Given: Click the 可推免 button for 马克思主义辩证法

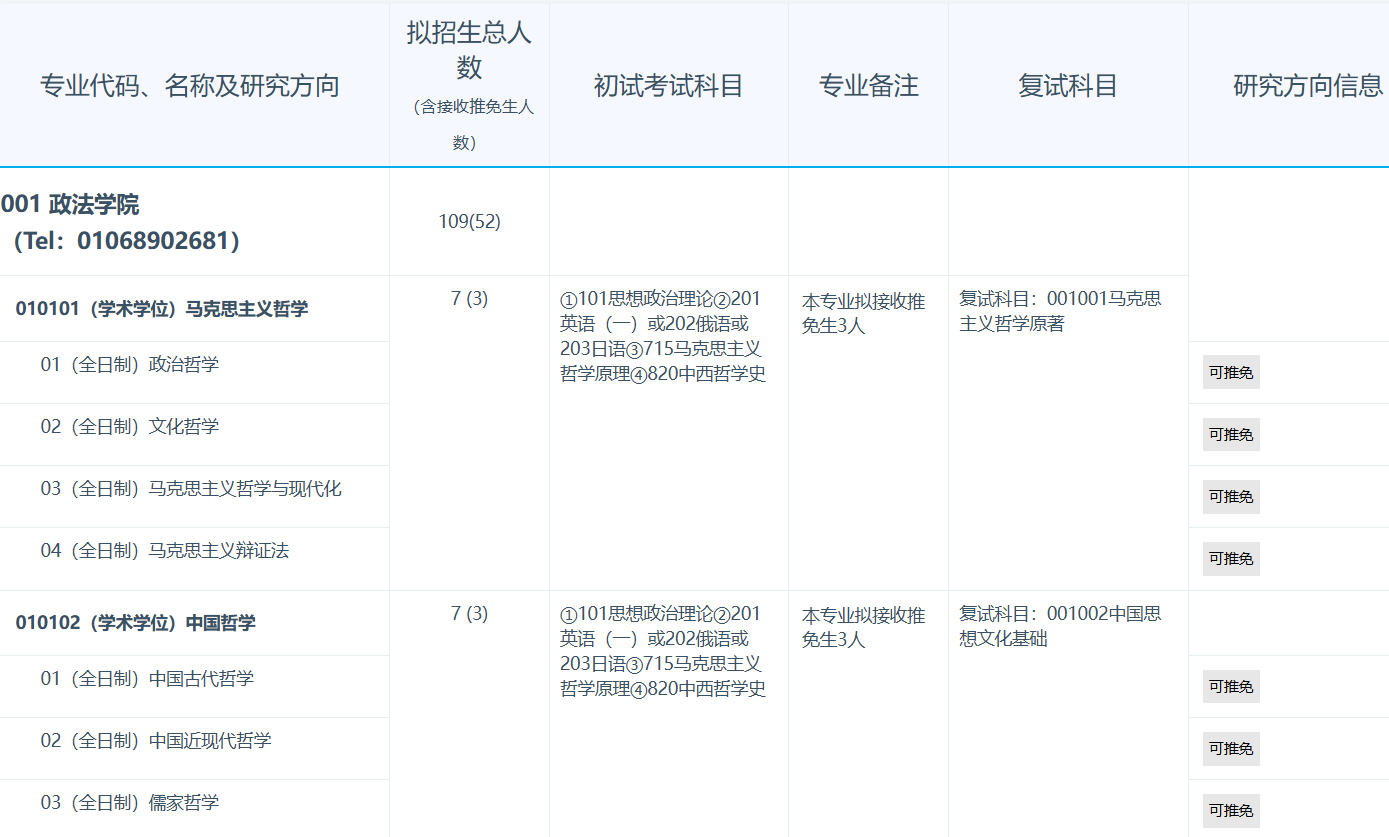Looking at the screenshot, I should pos(1230,558).
